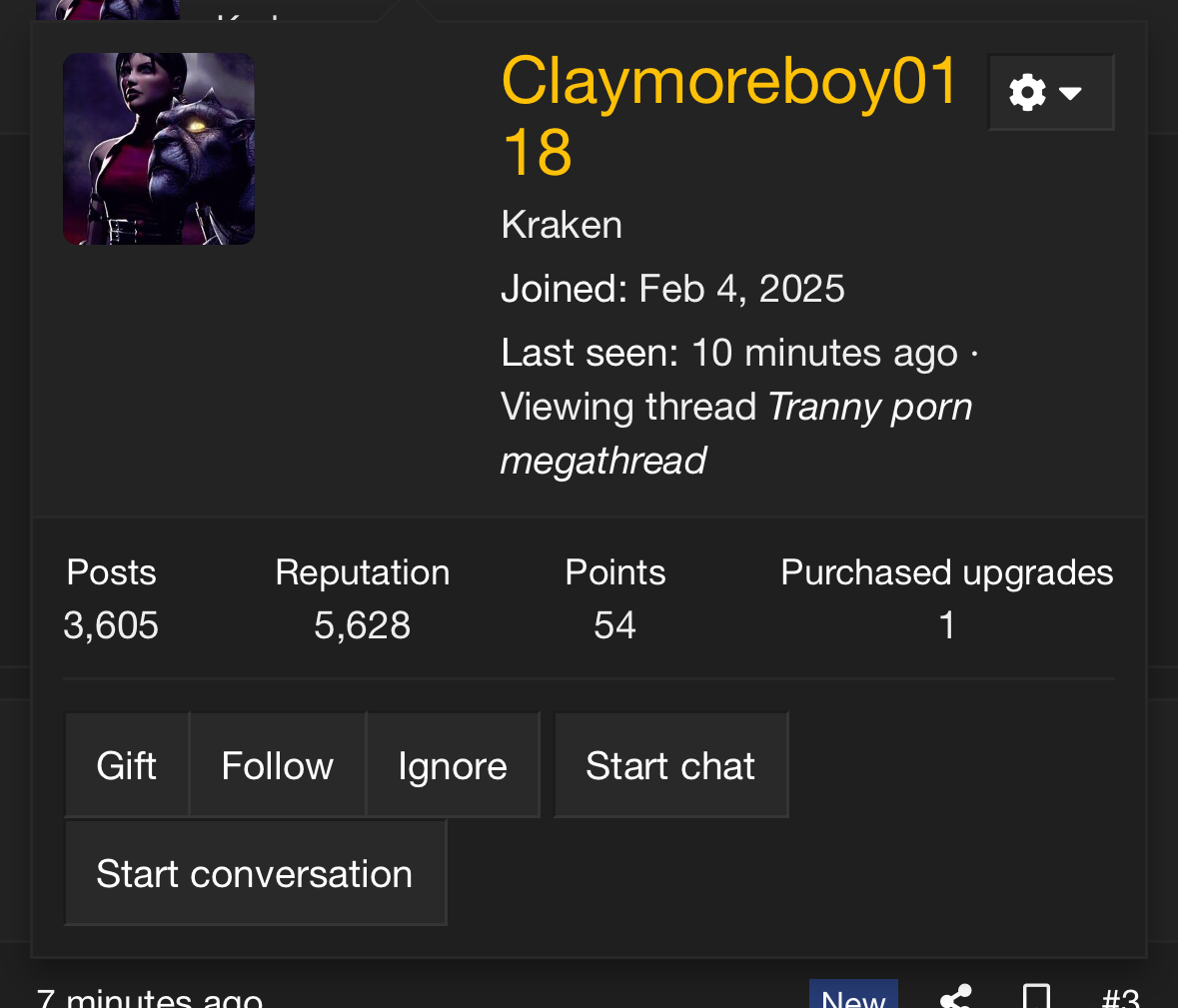Ignore this user
This screenshot has height=1008, width=1178.
point(453,765)
